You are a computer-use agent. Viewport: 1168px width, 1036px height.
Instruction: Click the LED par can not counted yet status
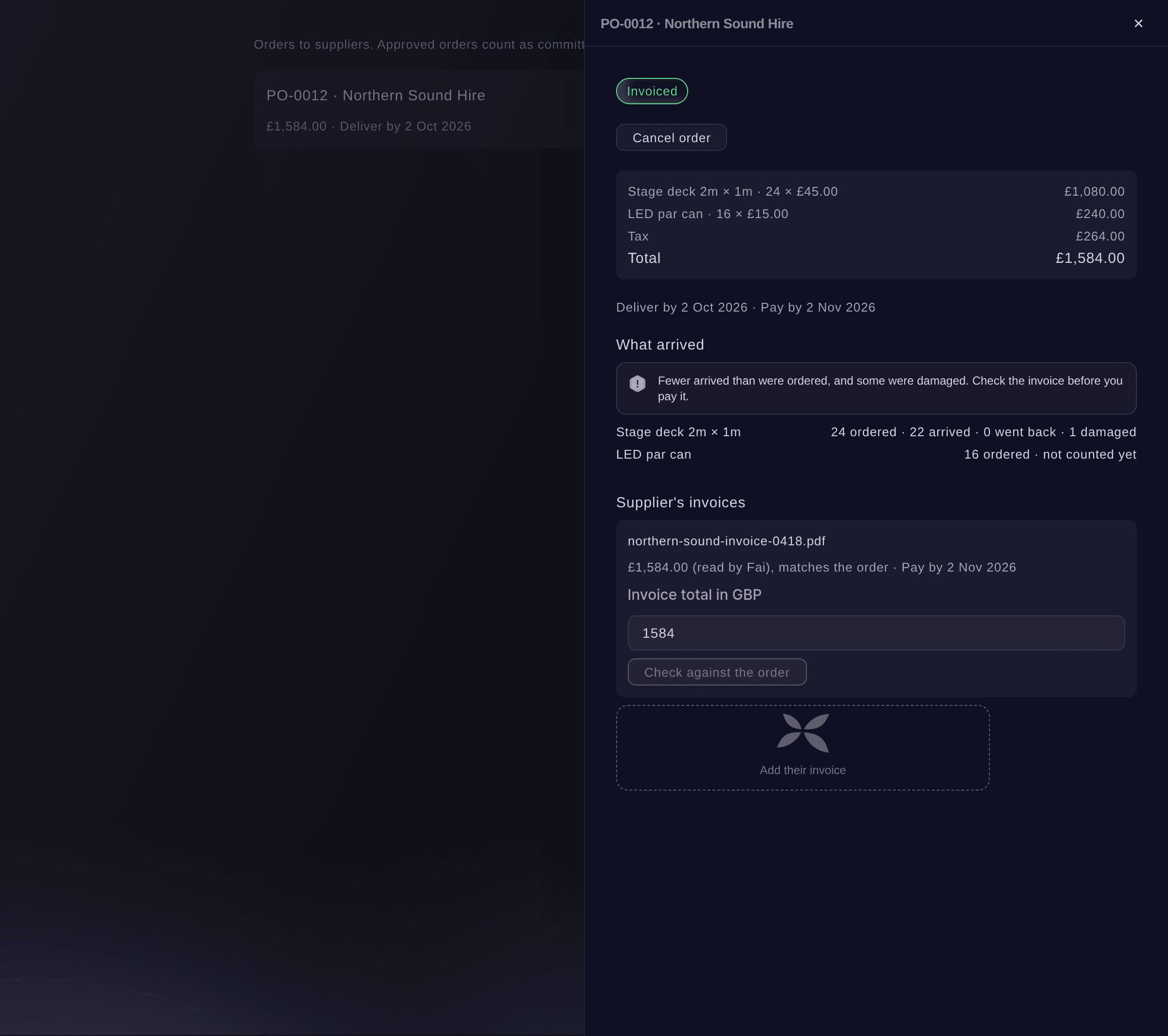tap(1050, 455)
